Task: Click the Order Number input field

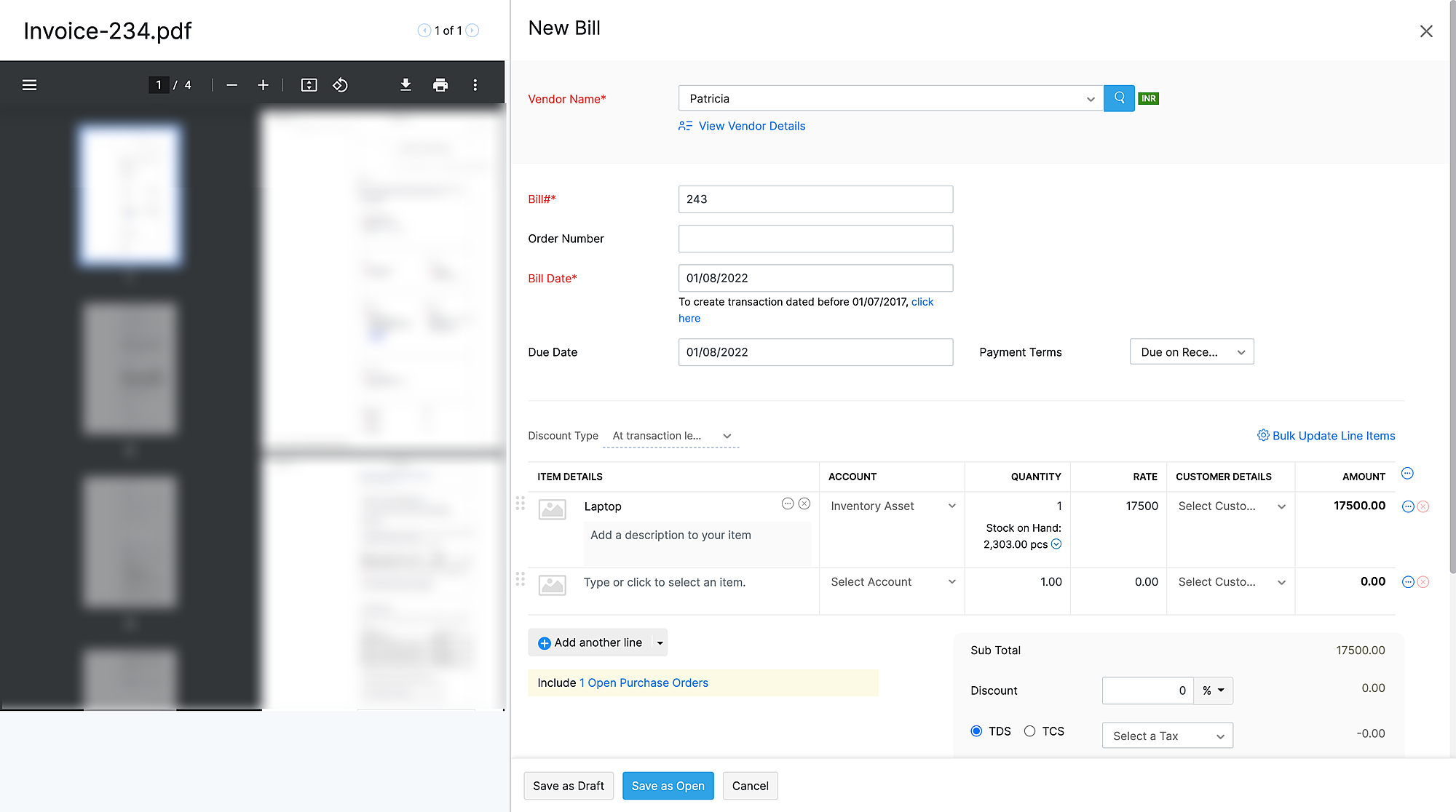Action: tap(815, 239)
